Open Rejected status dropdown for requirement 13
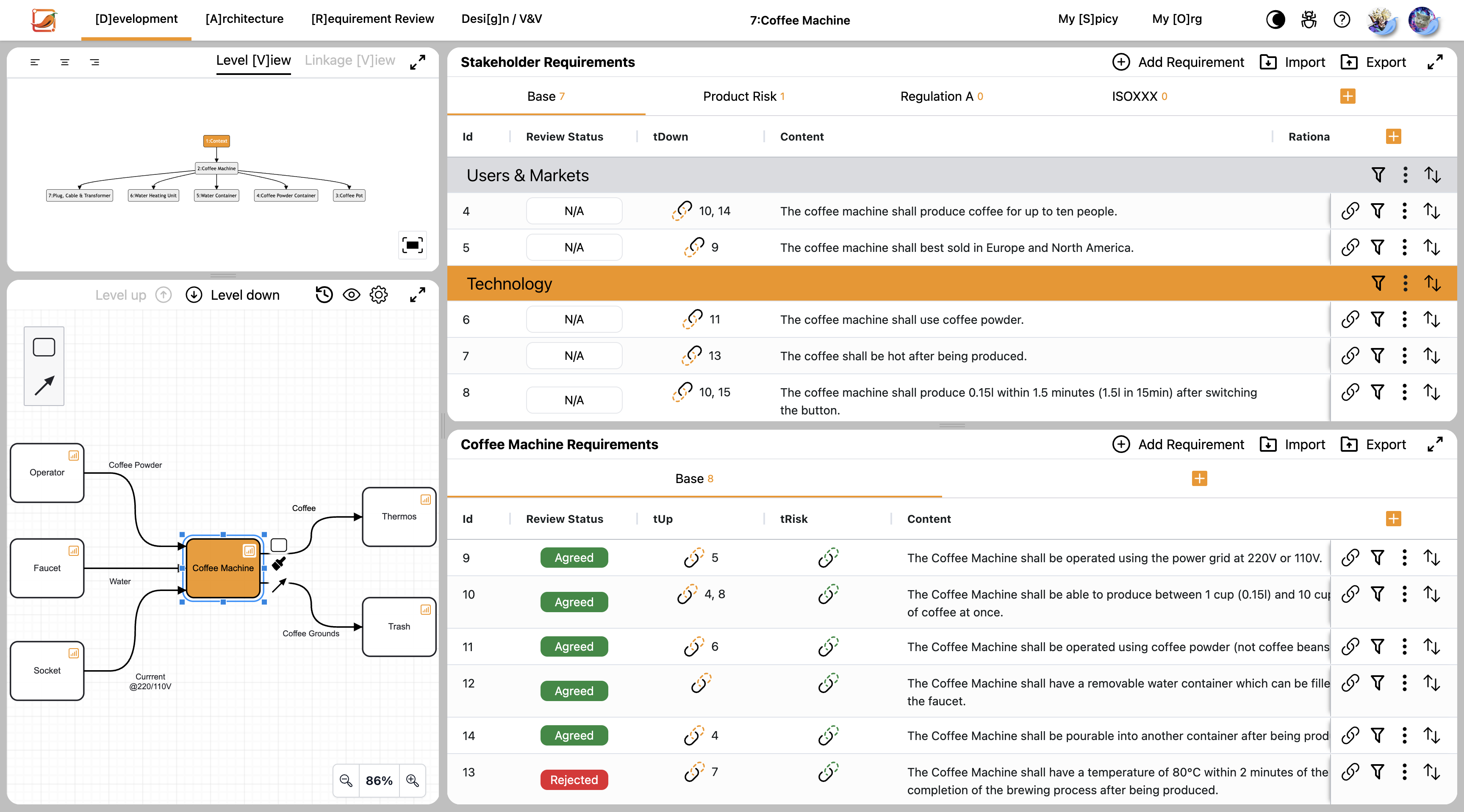Screen dimensions: 1464x812 [x=574, y=780]
